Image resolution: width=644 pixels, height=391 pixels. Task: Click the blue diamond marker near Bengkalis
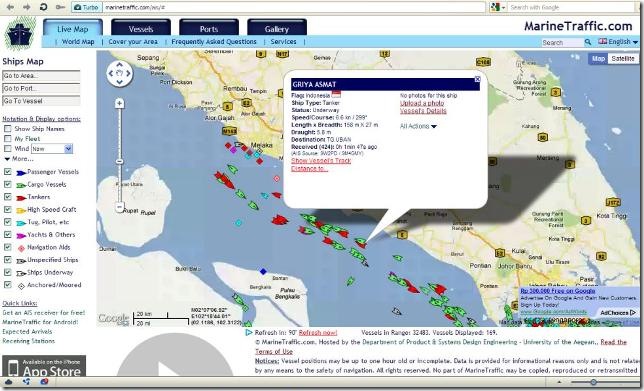click(263, 271)
